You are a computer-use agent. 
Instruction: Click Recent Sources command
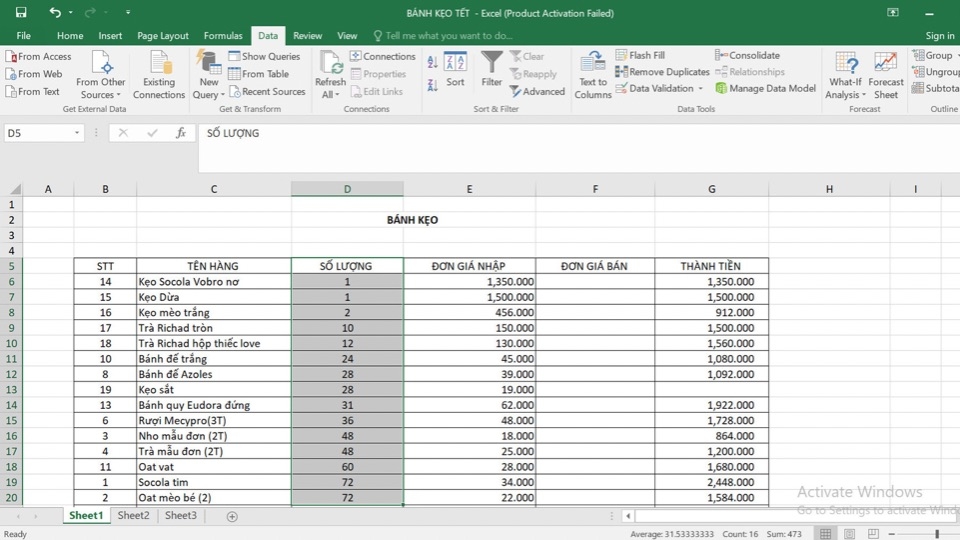tap(267, 92)
